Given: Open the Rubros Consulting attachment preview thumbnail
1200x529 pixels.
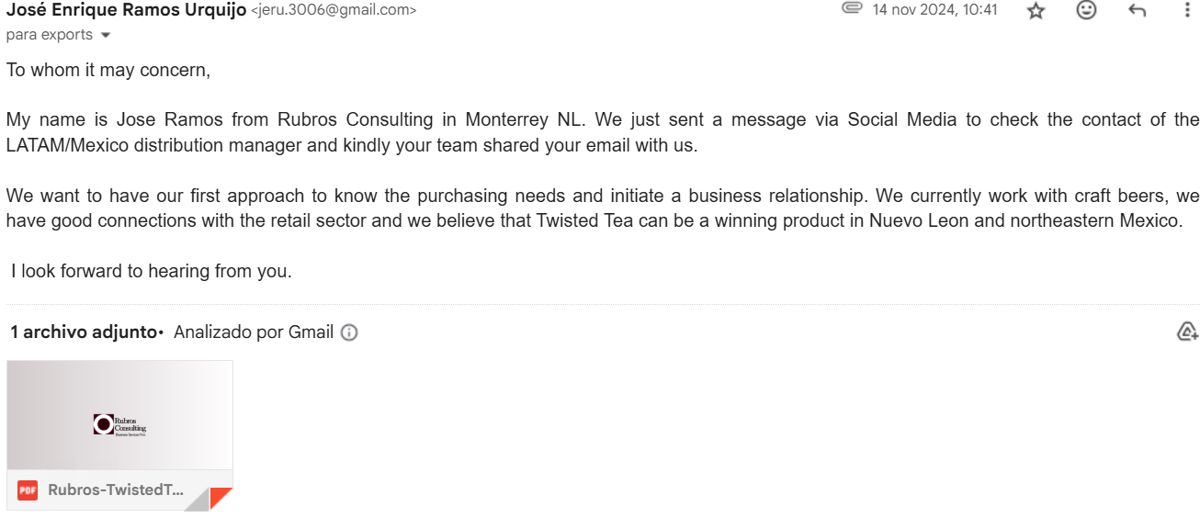Looking at the screenshot, I should tap(120, 415).
